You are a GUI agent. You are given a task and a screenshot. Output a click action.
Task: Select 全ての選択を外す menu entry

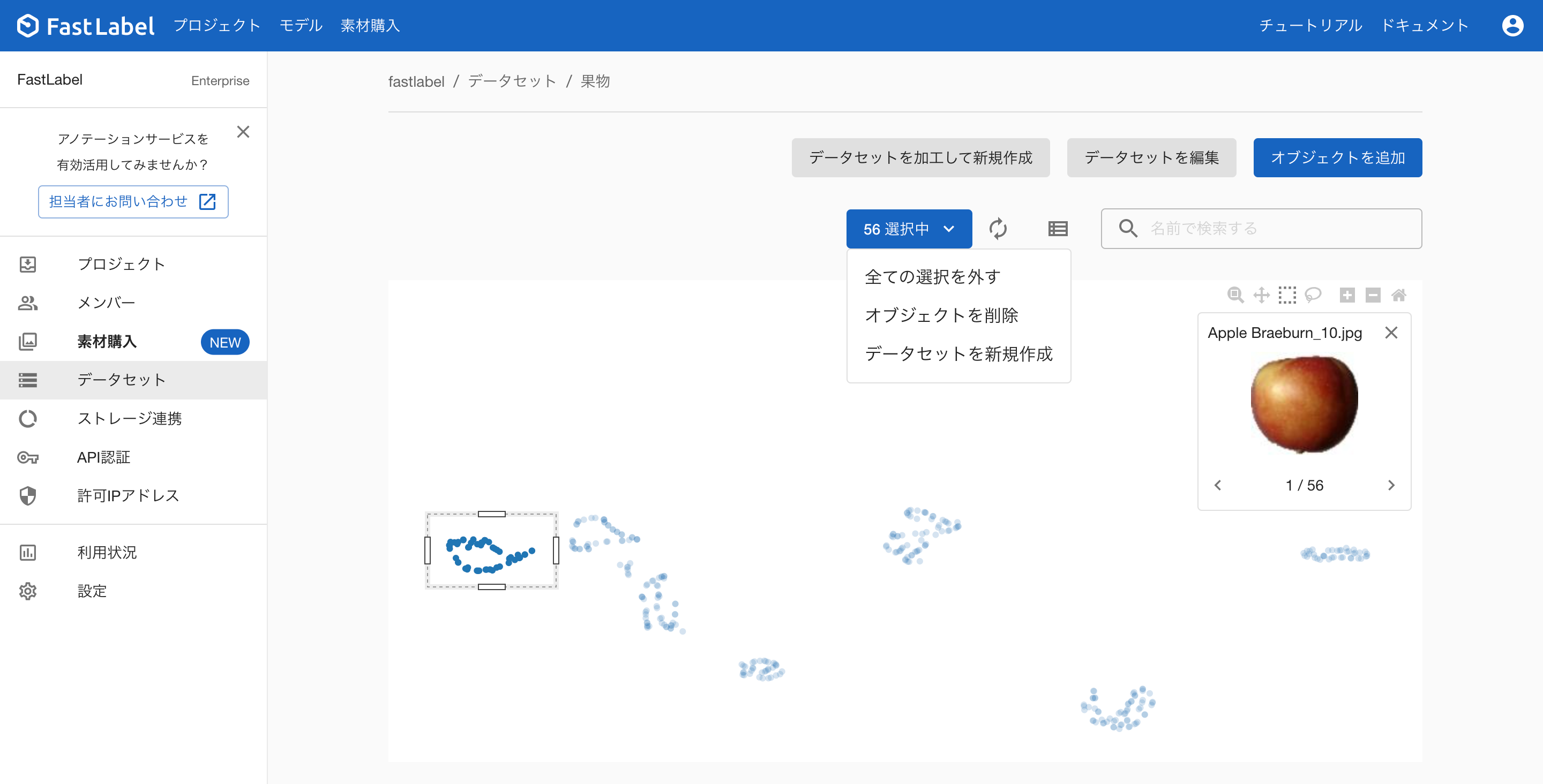coord(932,277)
